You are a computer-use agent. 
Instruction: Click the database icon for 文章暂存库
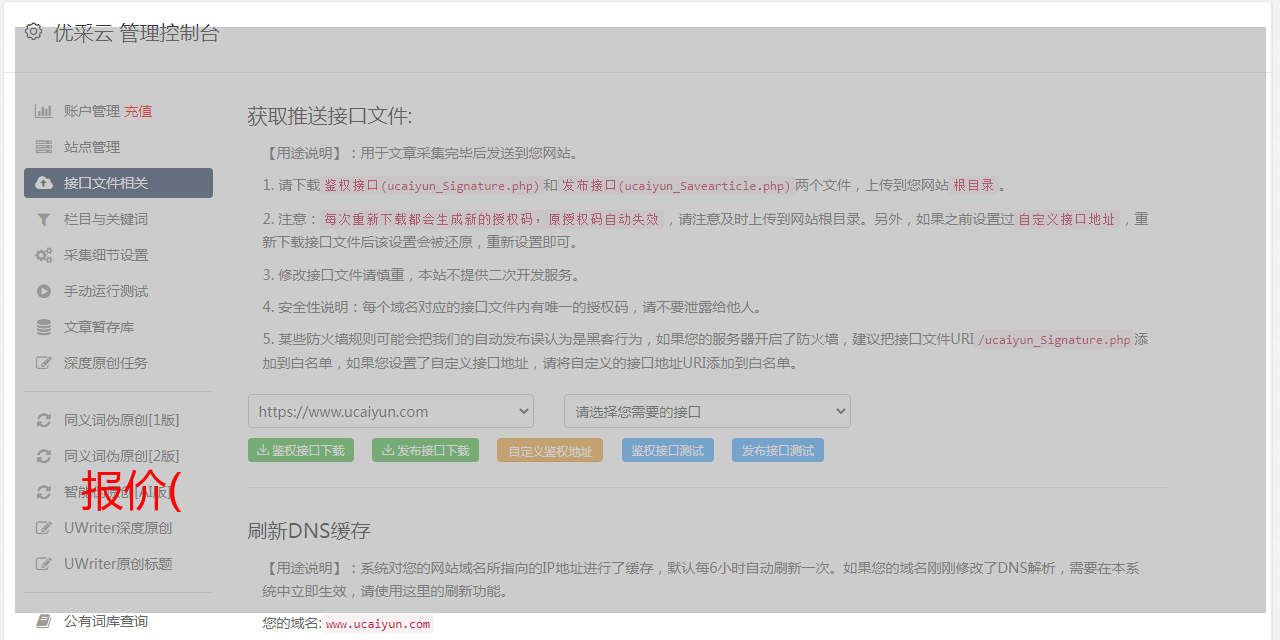coord(44,327)
